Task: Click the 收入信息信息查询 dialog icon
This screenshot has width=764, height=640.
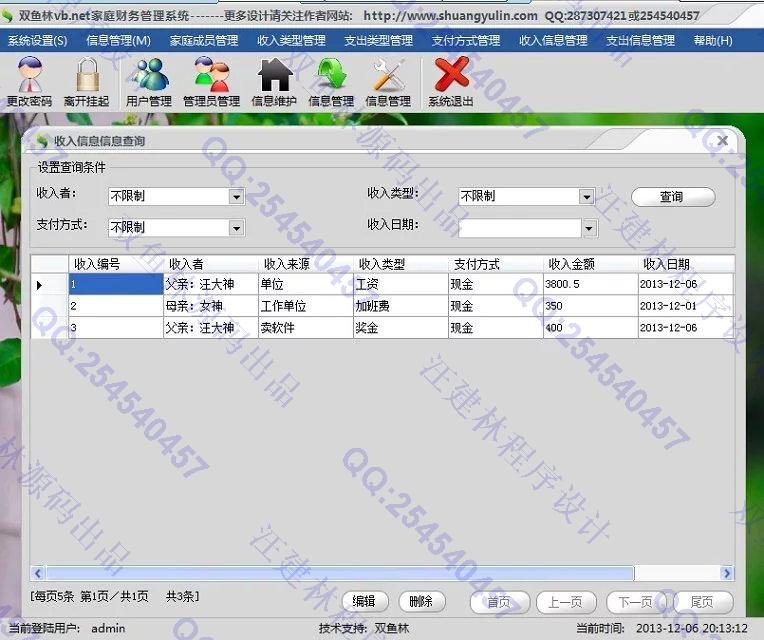Action: tap(42, 141)
